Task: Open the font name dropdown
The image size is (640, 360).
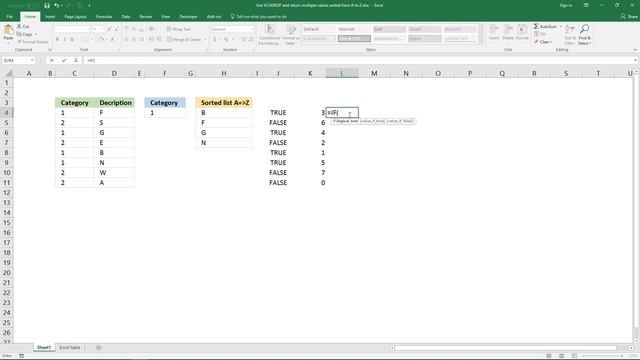Action: (88, 29)
